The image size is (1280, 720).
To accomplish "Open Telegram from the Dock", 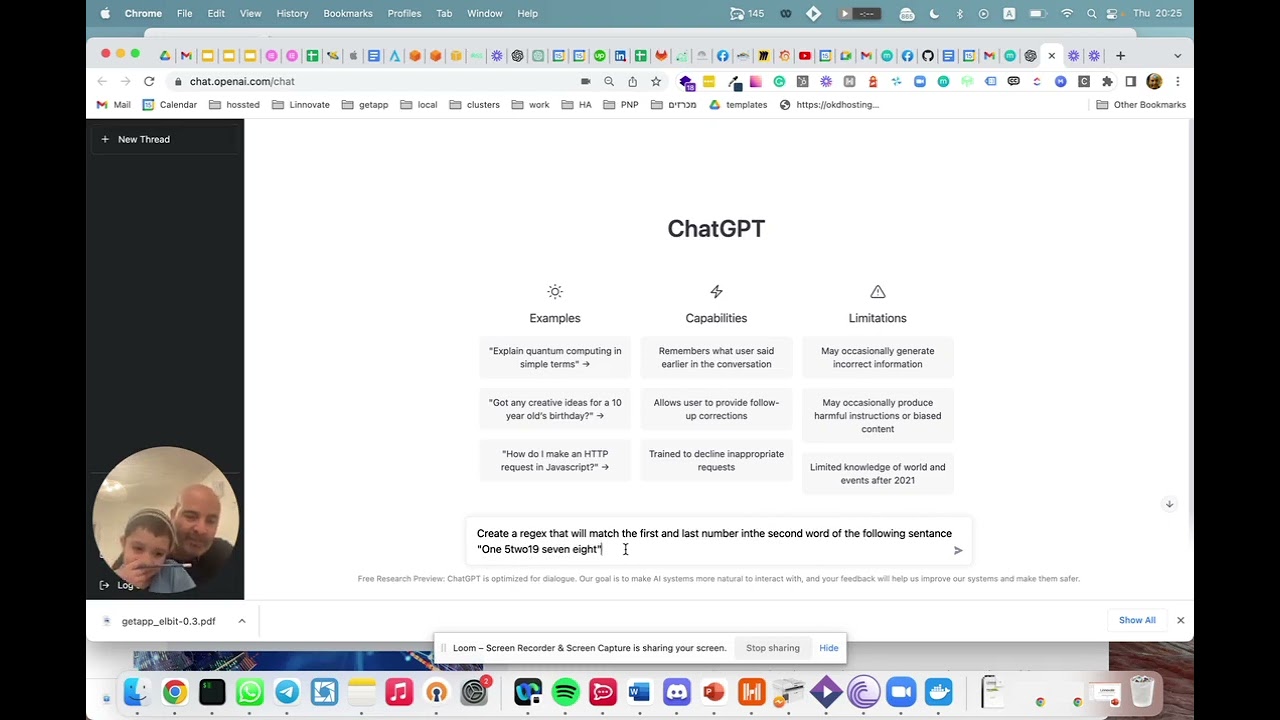I will pos(287,692).
